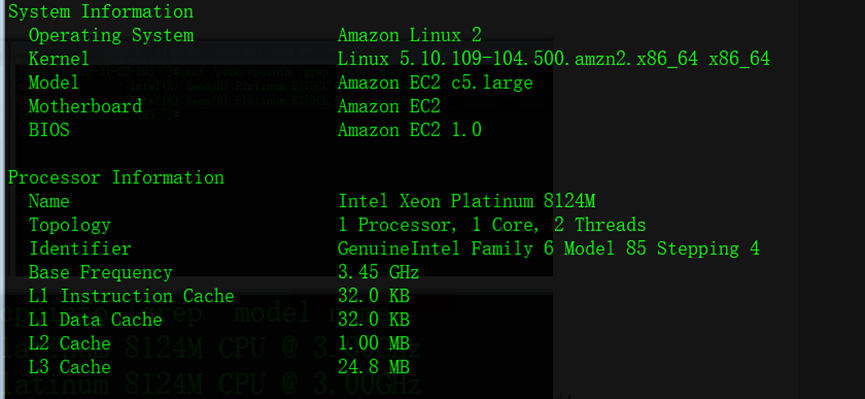The height and width of the screenshot is (399, 865).
Task: Click the 1 Processor, 1 Core, 2 Threads text
Action: click(x=492, y=225)
